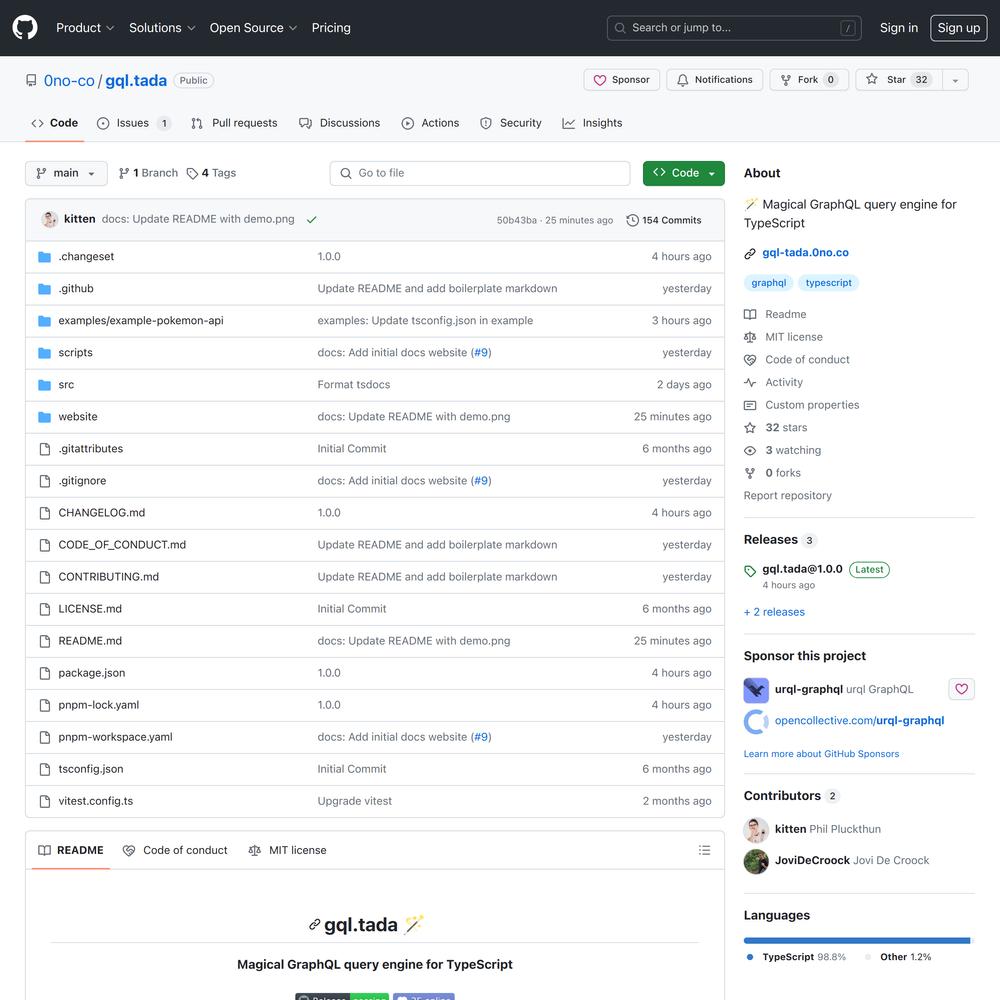Open package.json file

(92, 673)
